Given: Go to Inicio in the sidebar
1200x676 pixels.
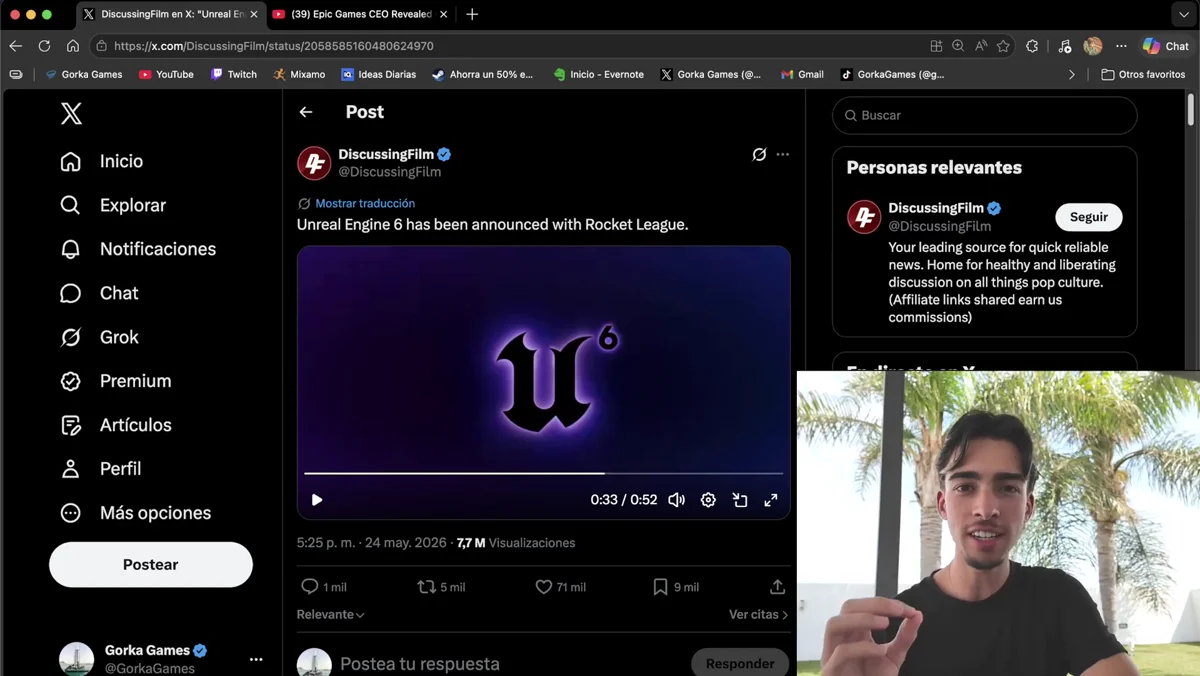Looking at the screenshot, I should (x=102, y=161).
